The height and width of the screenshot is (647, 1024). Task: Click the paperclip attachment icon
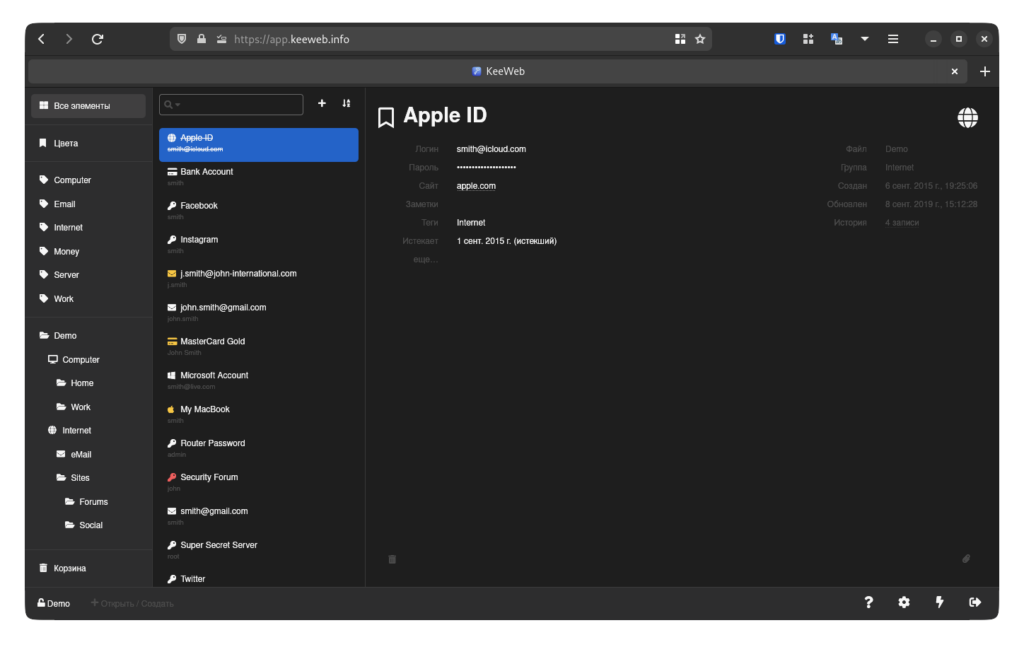coord(966,559)
